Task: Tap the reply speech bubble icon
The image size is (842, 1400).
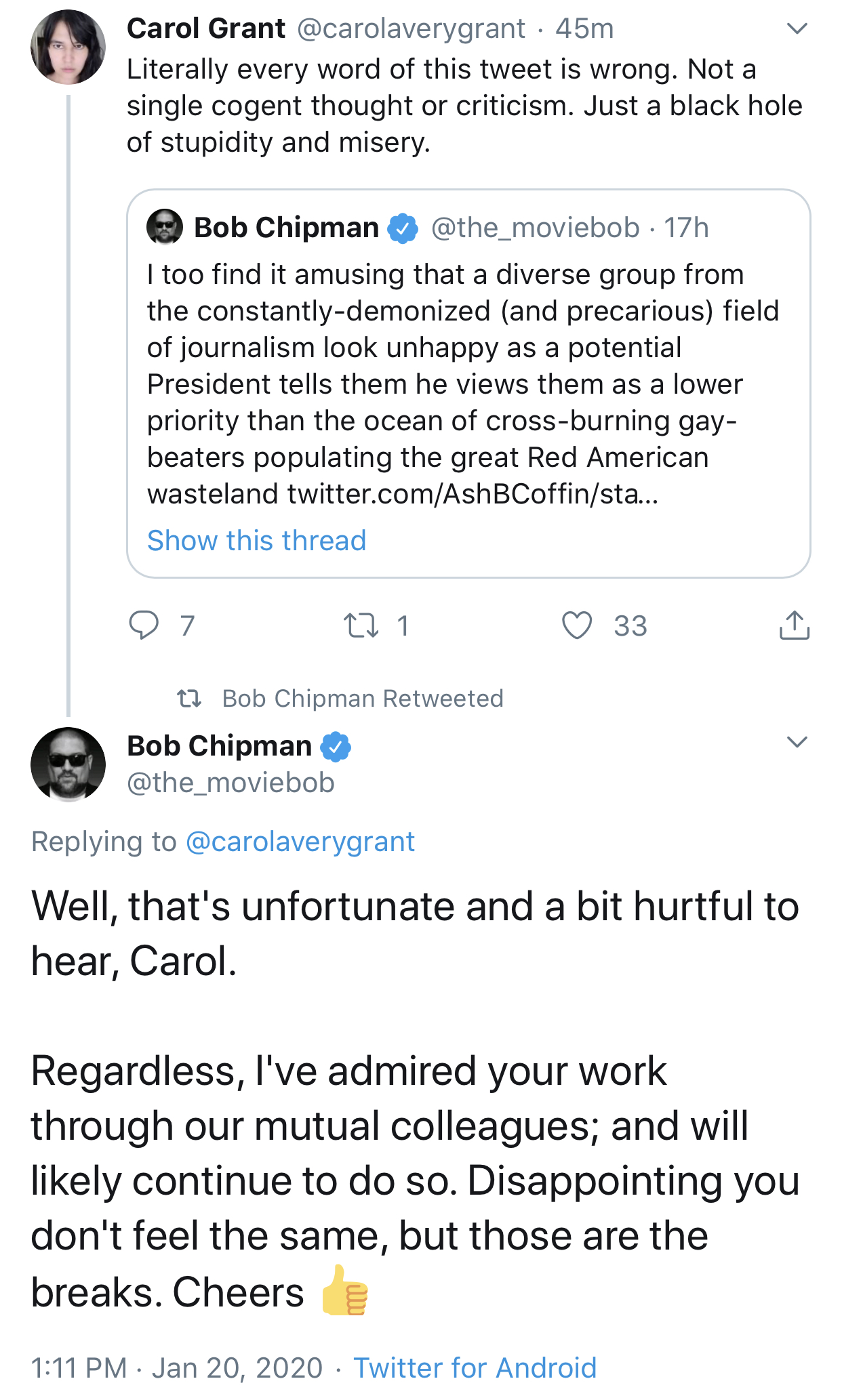Action: (x=144, y=625)
